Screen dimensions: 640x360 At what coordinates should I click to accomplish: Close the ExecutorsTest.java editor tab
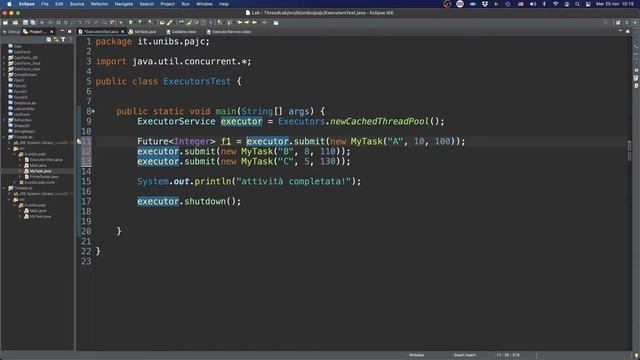[x=122, y=32]
